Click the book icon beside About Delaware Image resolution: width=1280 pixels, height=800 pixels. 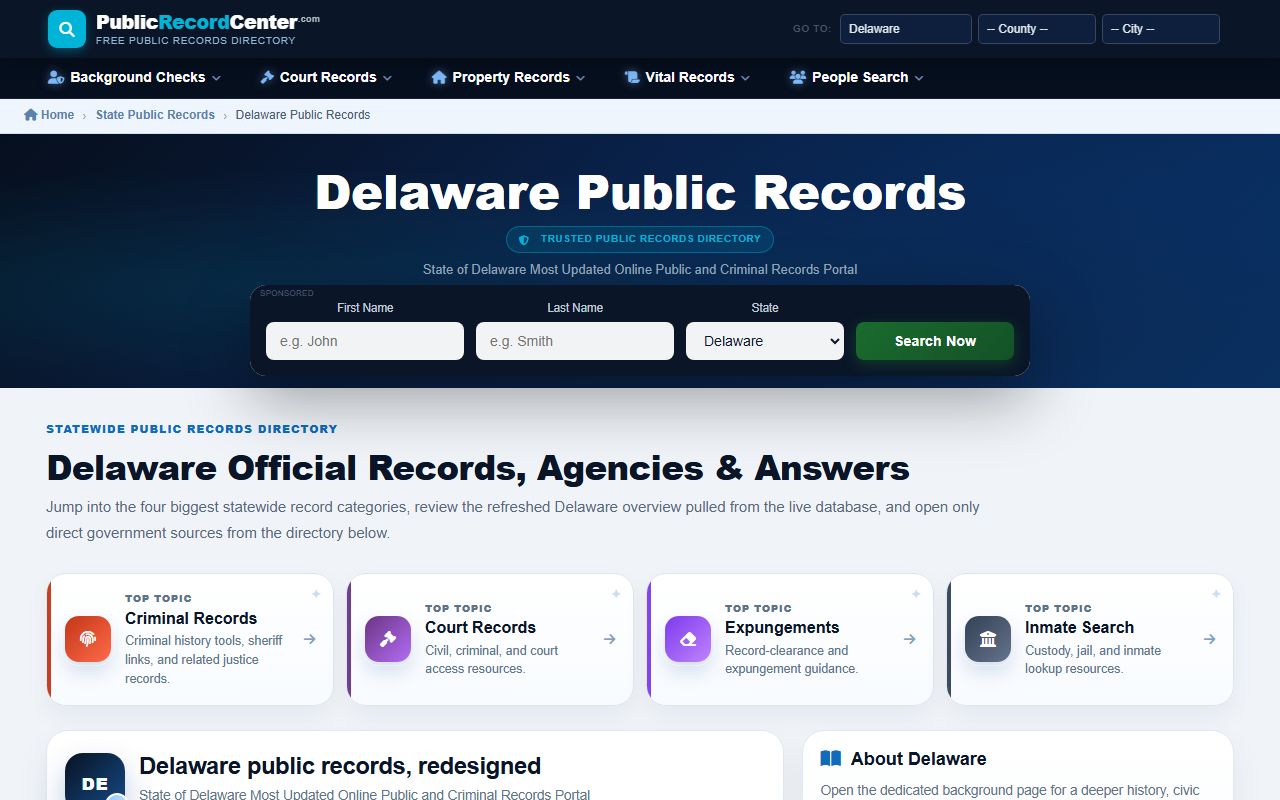tap(831, 759)
